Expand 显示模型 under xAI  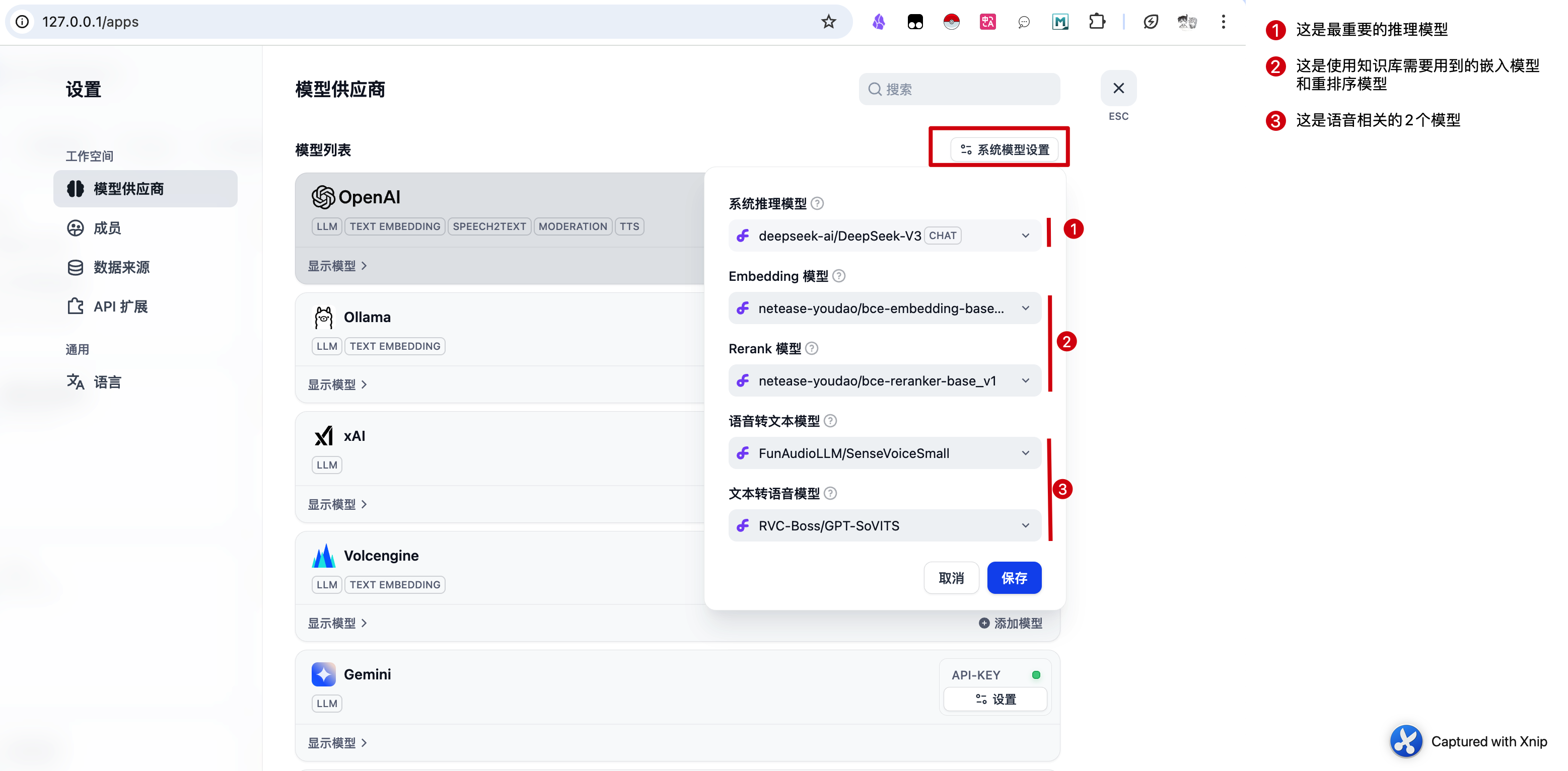pyautogui.click(x=337, y=504)
